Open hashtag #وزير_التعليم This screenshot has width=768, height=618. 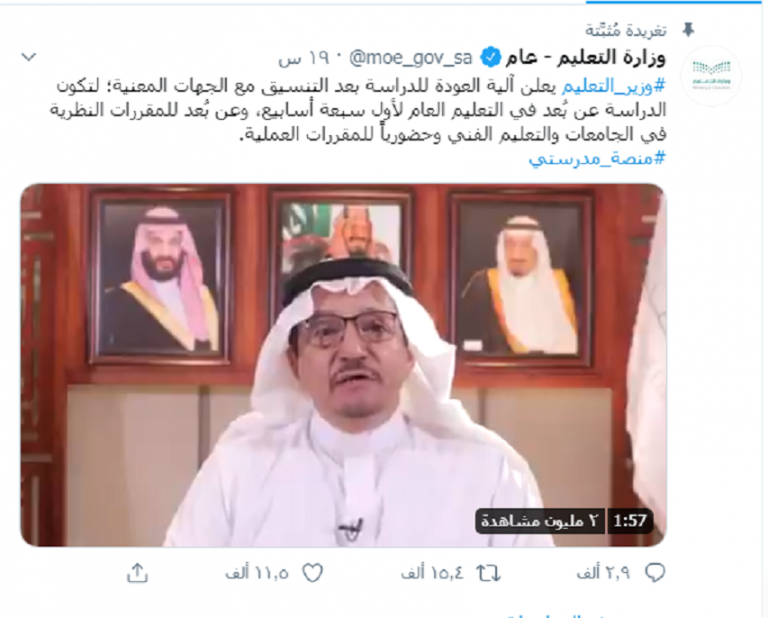[x=614, y=86]
